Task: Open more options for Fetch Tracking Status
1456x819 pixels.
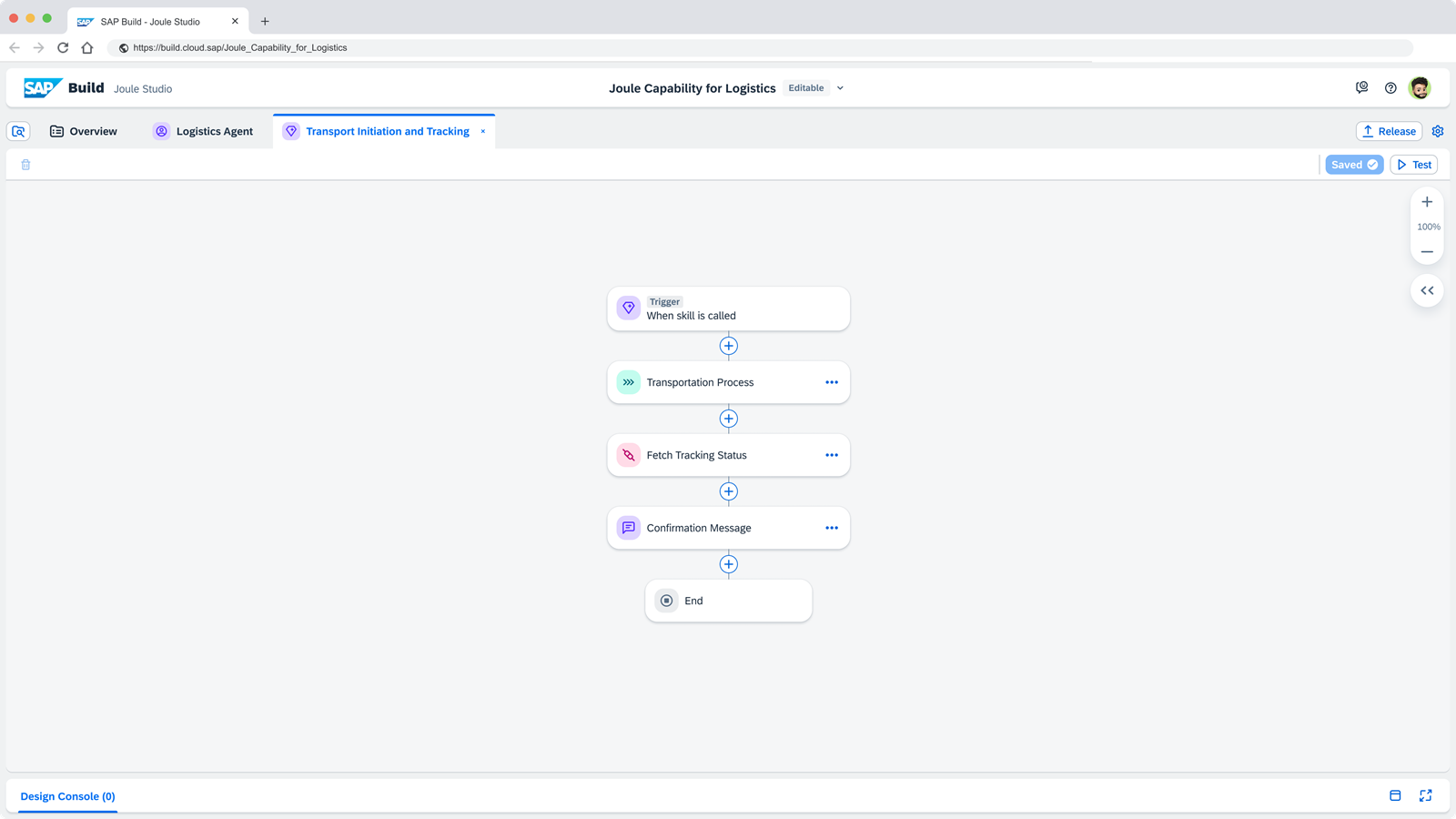Action: (832, 455)
